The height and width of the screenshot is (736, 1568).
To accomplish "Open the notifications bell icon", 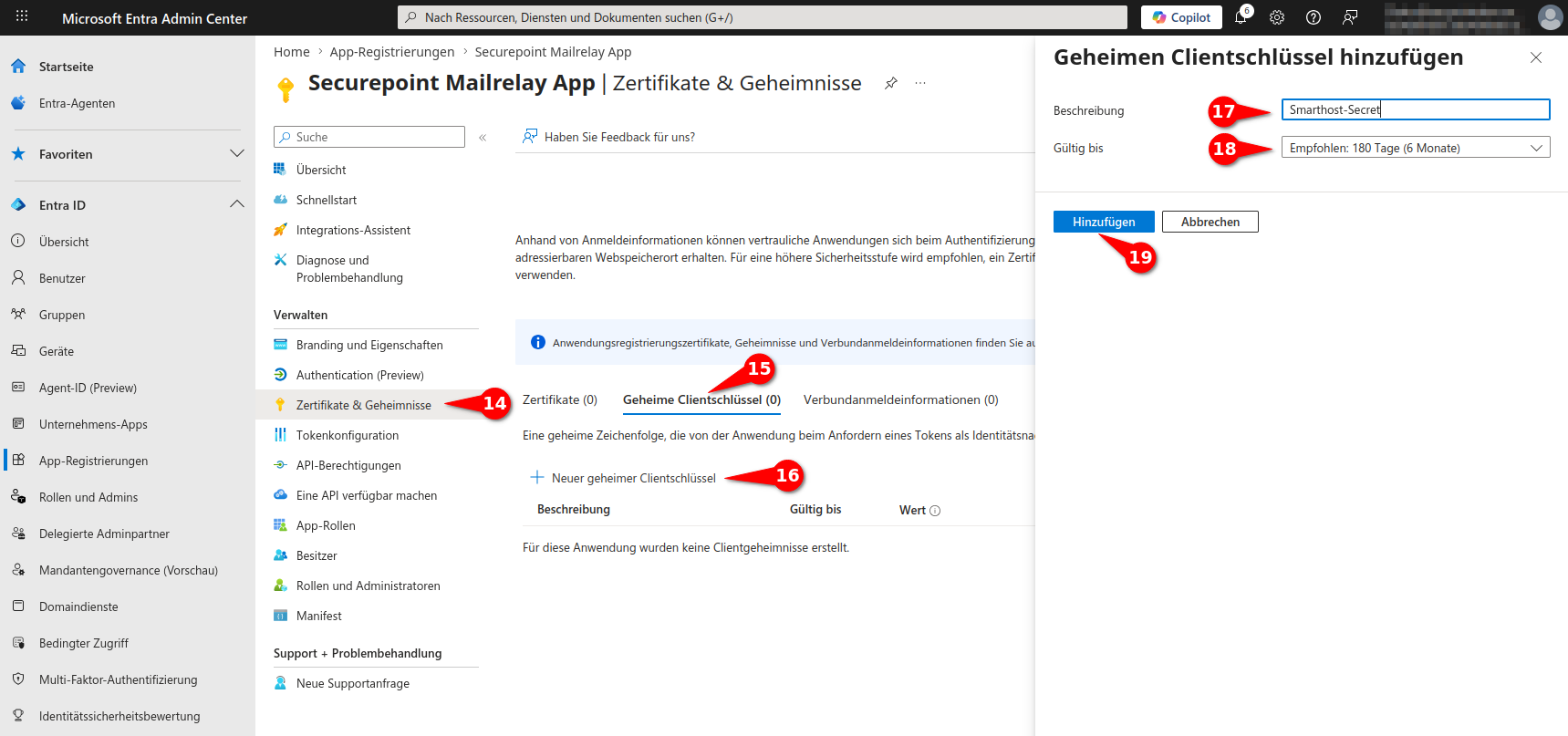I will pos(1241,17).
